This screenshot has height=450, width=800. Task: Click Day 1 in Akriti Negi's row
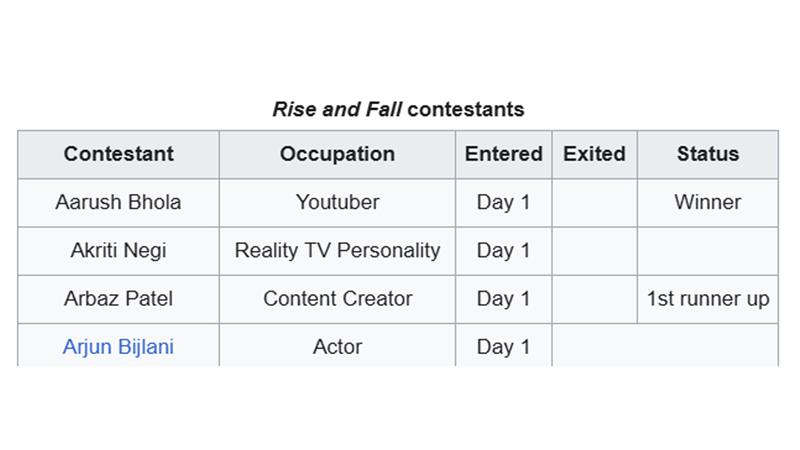(x=503, y=250)
